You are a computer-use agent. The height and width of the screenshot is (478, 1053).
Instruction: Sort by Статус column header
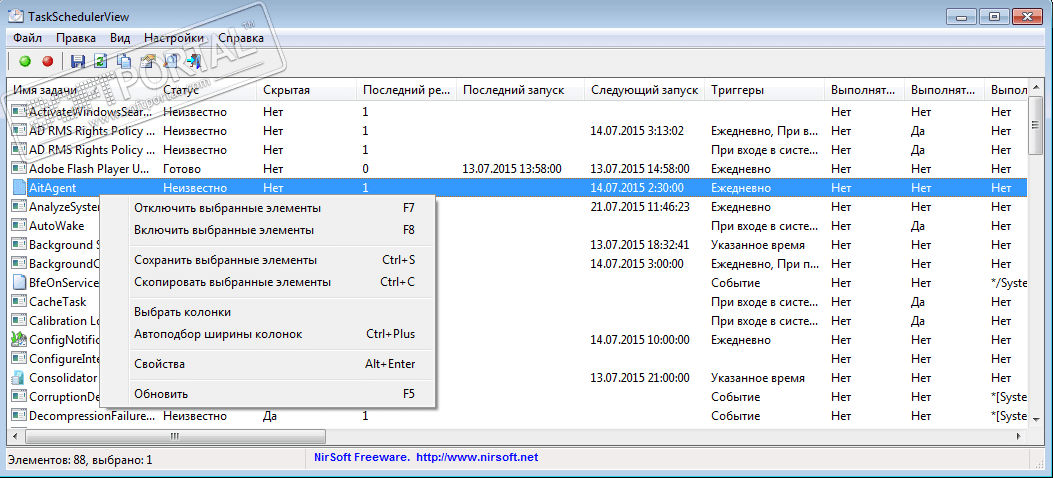coord(207,90)
